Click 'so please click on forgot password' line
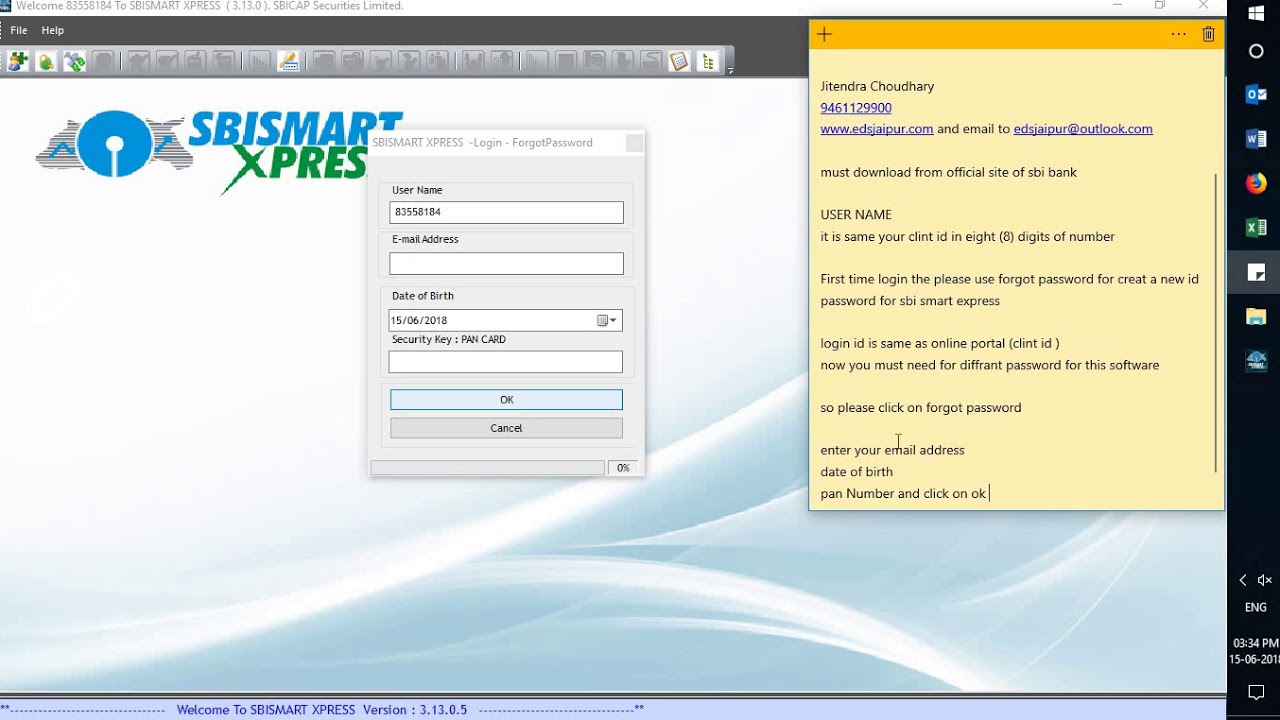This screenshot has width=1280, height=720. pos(921,408)
